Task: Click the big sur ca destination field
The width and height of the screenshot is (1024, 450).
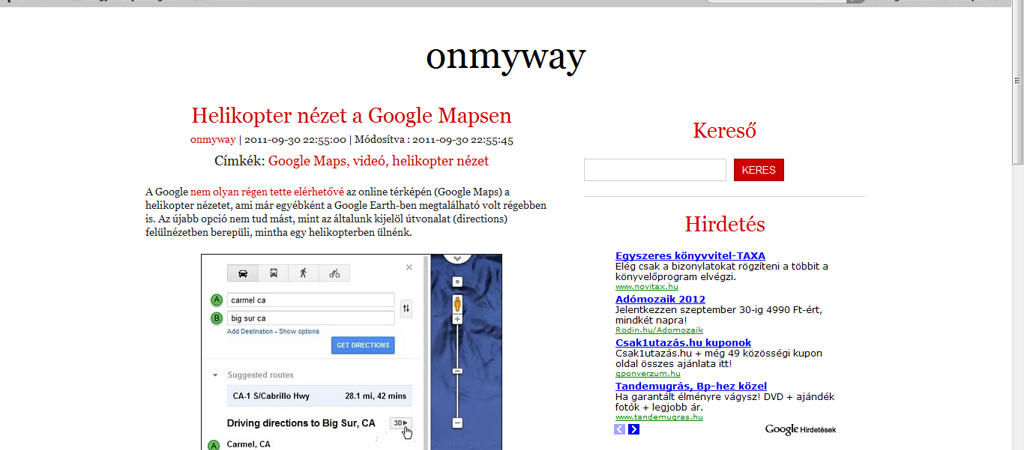Action: (x=310, y=319)
